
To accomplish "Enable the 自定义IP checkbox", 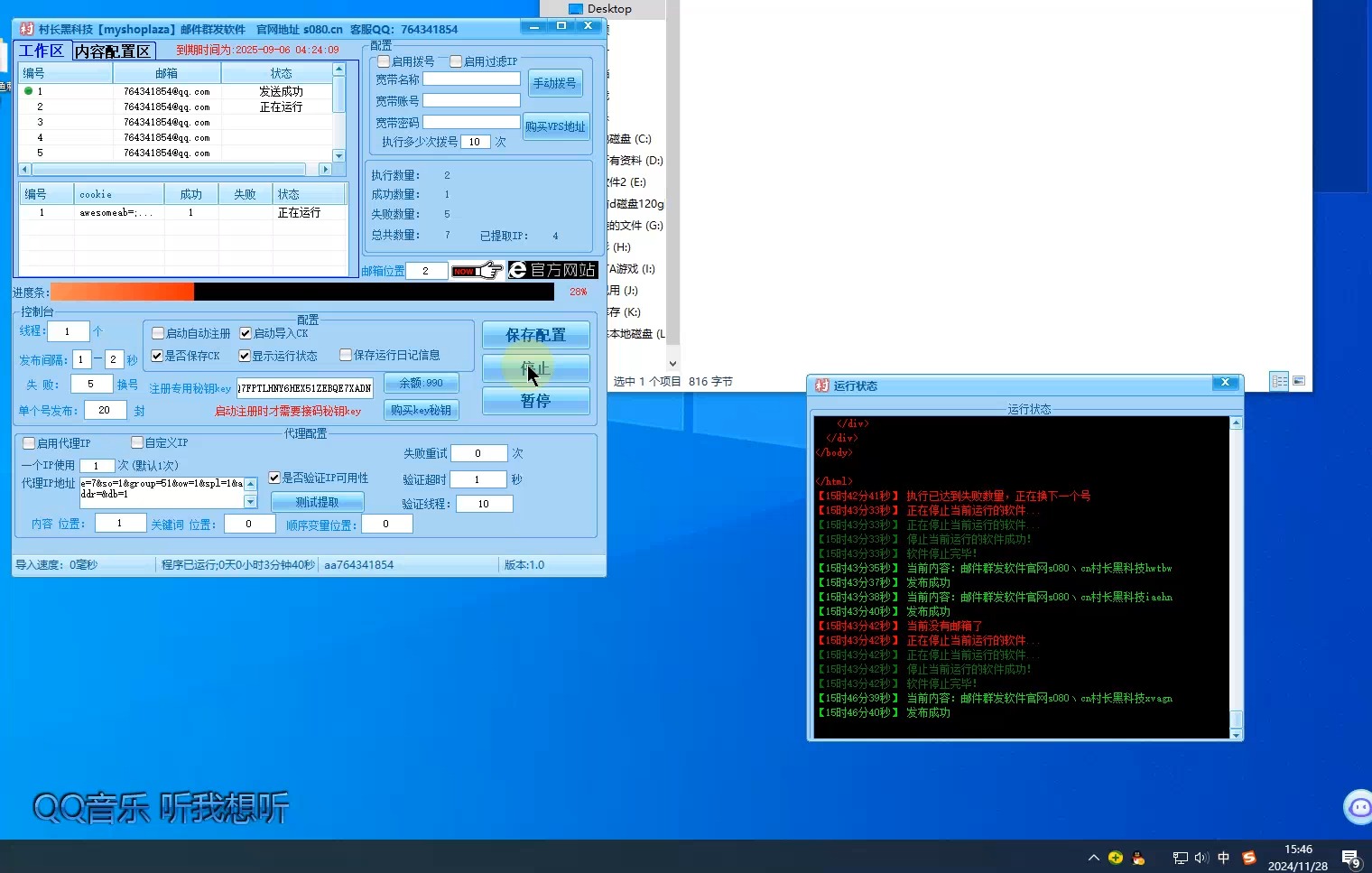I will 137,442.
